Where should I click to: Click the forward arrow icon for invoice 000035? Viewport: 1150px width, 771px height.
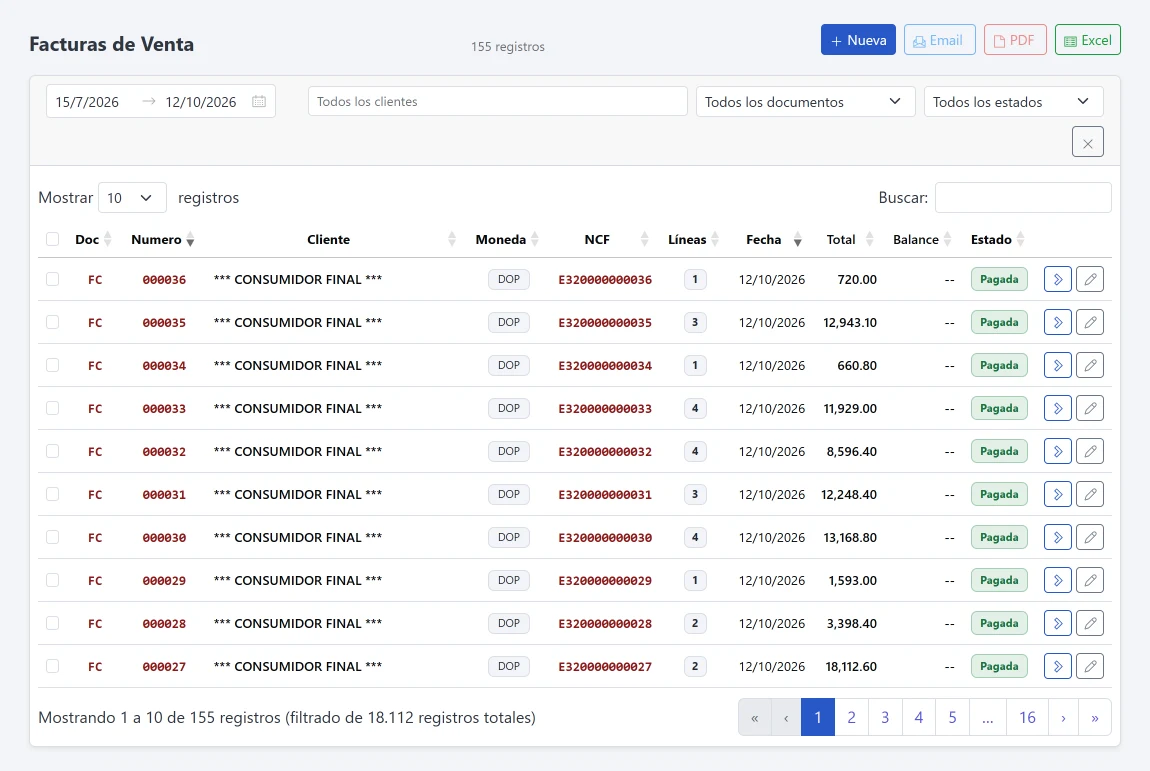1058,322
